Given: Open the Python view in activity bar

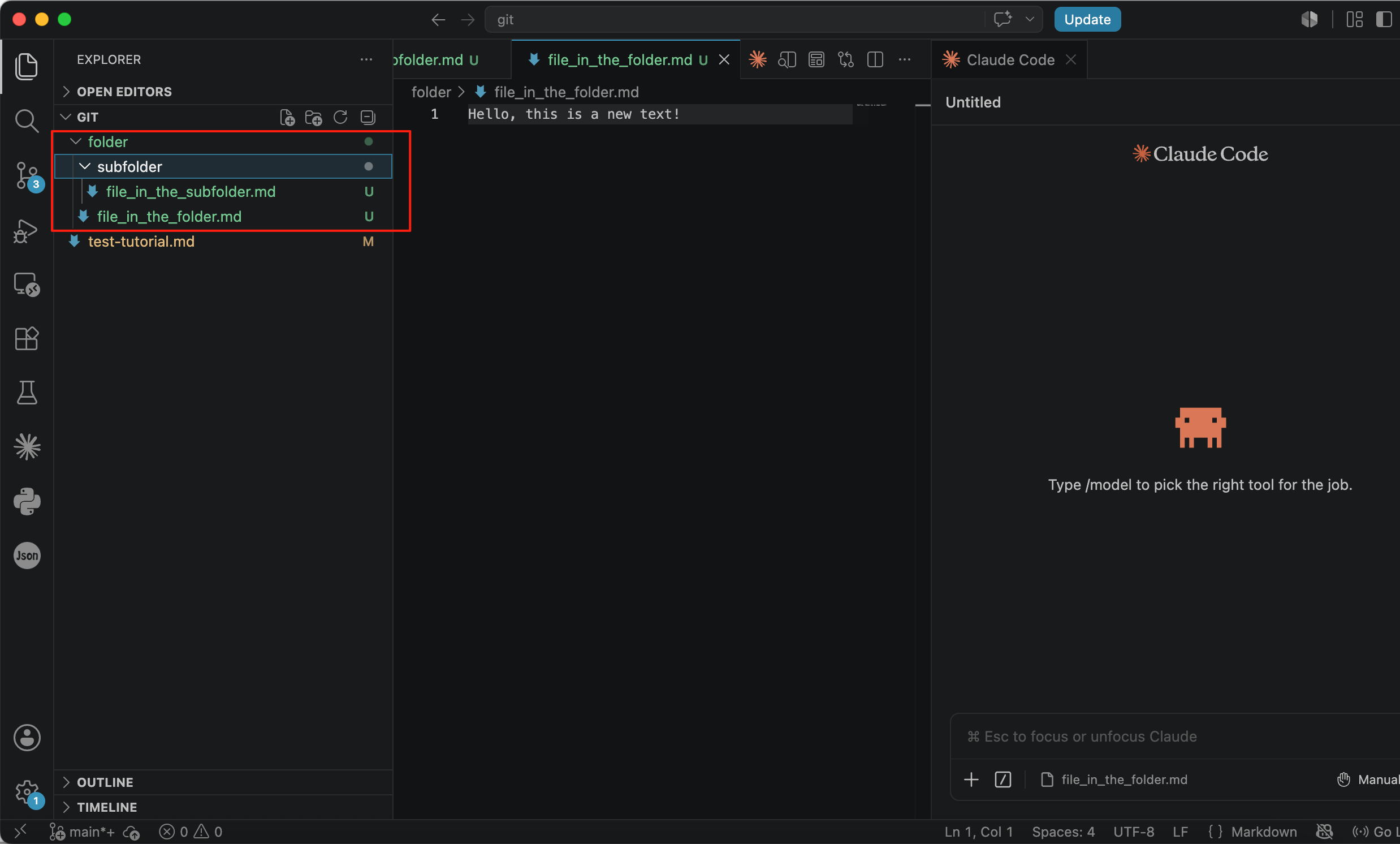Looking at the screenshot, I should (26, 501).
